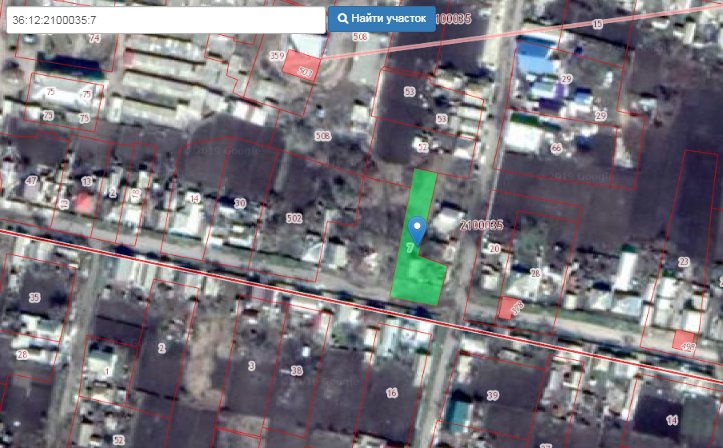This screenshot has width=723, height=448.
Task: Click the blue location pin marker
Action: click(x=418, y=229)
